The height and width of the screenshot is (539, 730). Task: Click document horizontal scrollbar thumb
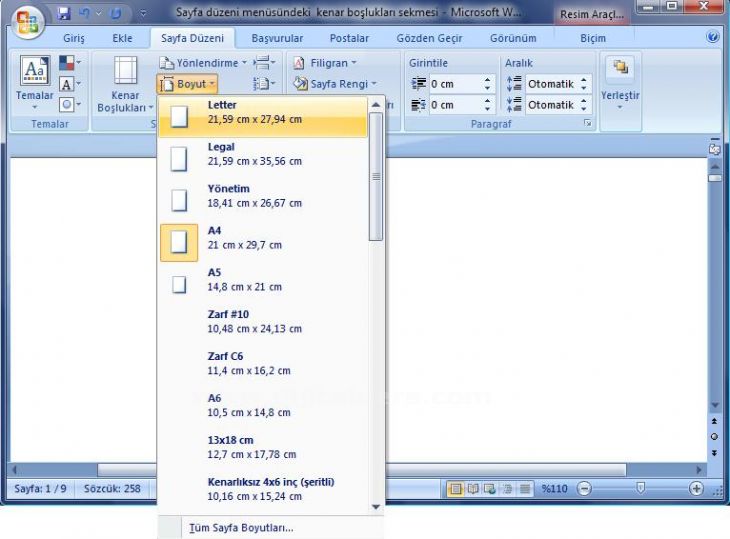click(361, 470)
